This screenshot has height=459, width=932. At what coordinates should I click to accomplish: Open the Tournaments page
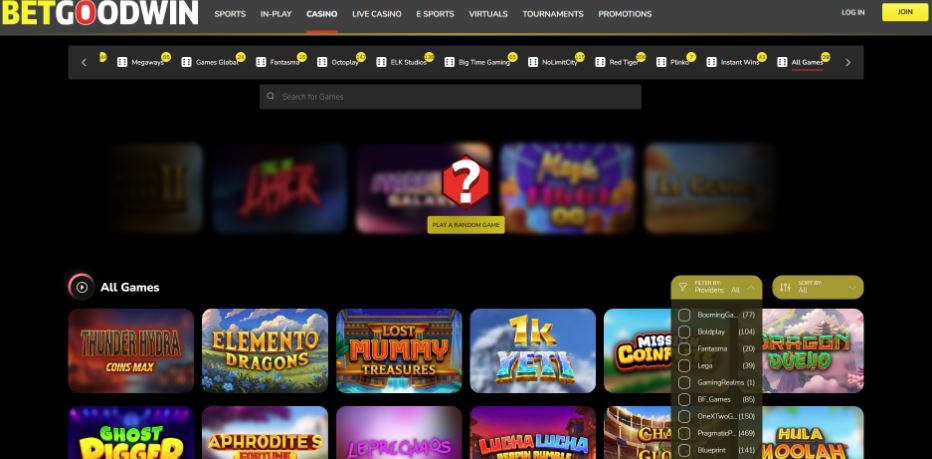[553, 14]
